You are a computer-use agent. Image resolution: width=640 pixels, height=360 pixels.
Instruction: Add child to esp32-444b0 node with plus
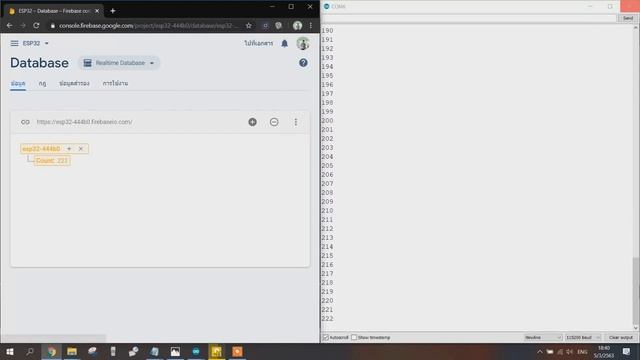pyautogui.click(x=69, y=149)
